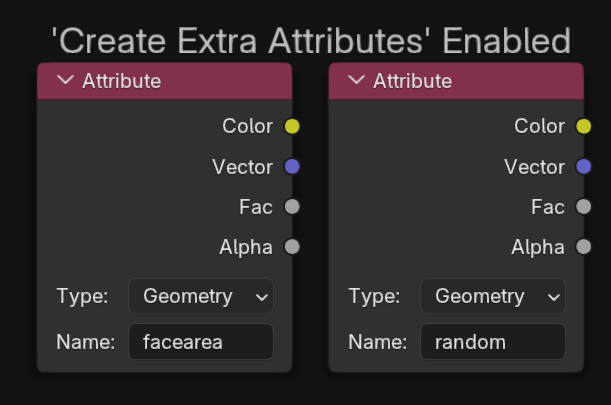The width and height of the screenshot is (611, 405).
Task: Open Type dropdown on random node
Action: pyautogui.click(x=492, y=296)
